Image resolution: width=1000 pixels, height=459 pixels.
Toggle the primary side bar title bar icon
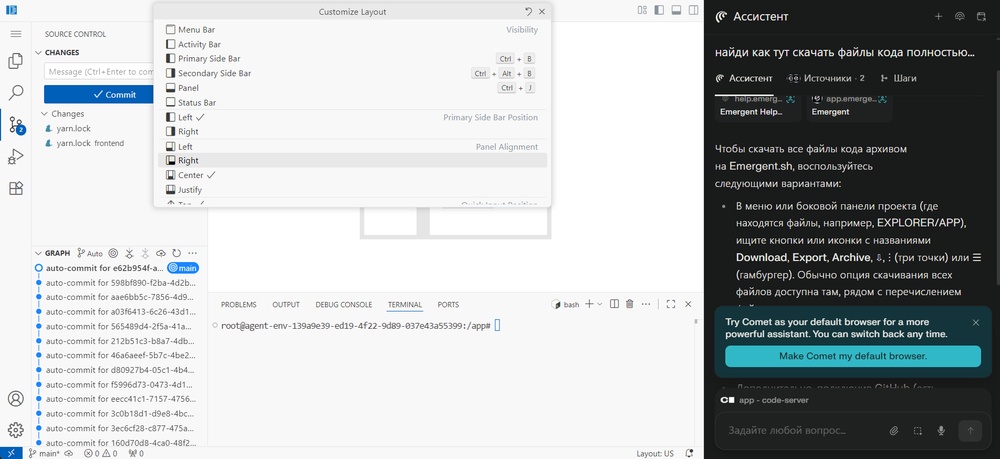[659, 10]
